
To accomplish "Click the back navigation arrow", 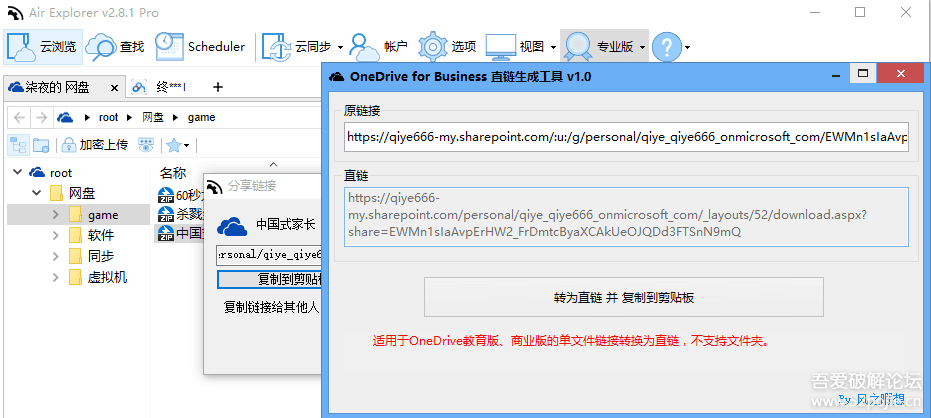I will click(x=19, y=118).
